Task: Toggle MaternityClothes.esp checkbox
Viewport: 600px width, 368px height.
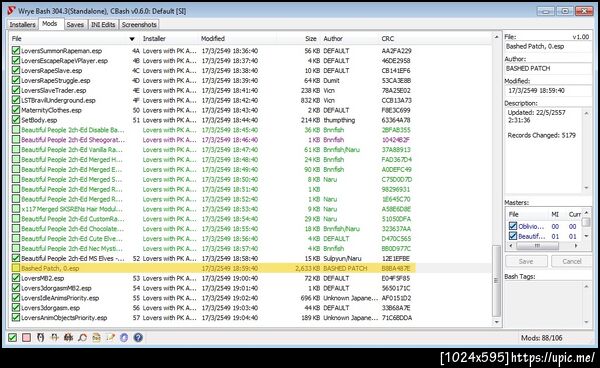Action: click(16, 110)
